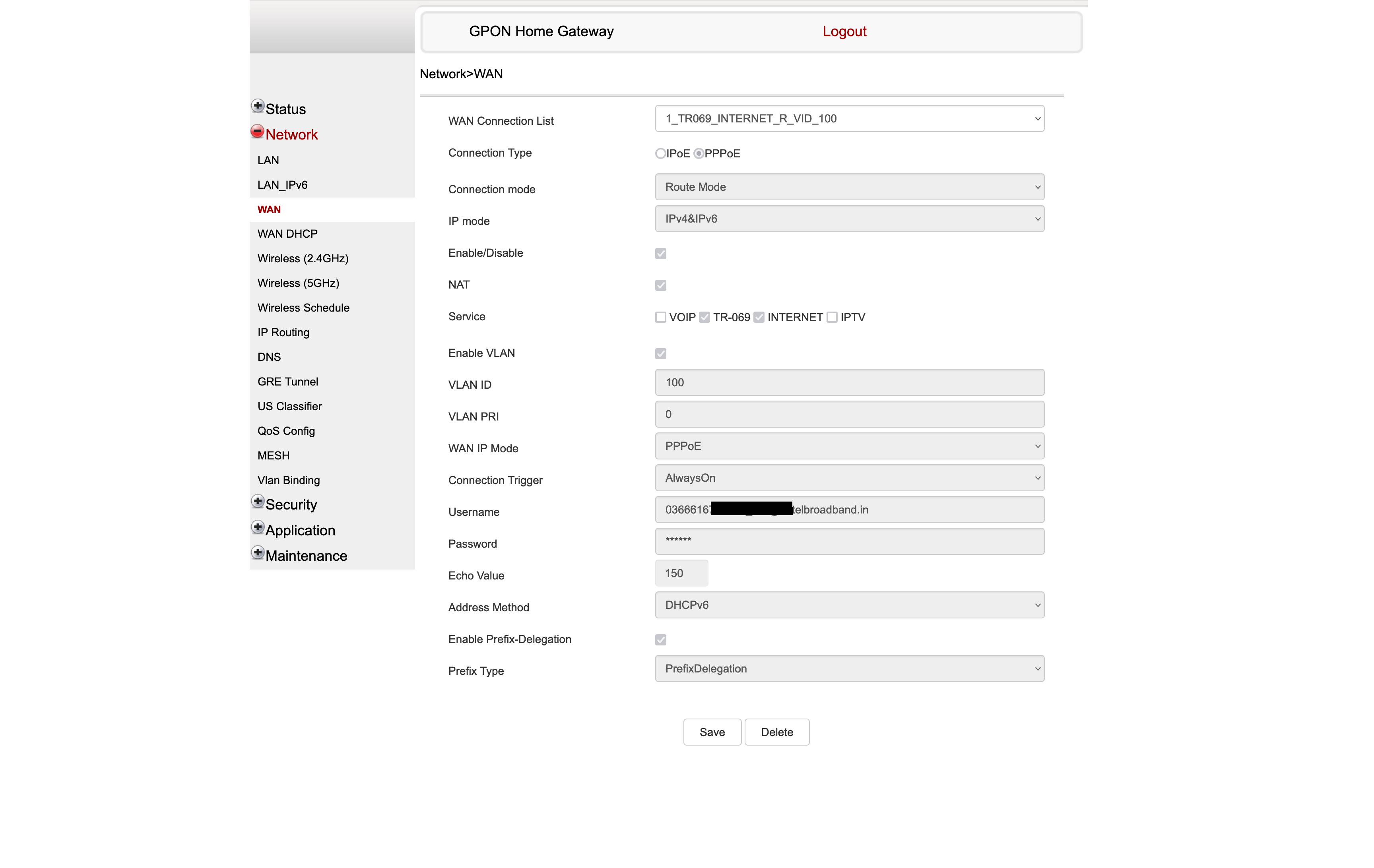The width and height of the screenshot is (1374, 868).
Task: Open the IP mode dropdown
Action: click(849, 219)
